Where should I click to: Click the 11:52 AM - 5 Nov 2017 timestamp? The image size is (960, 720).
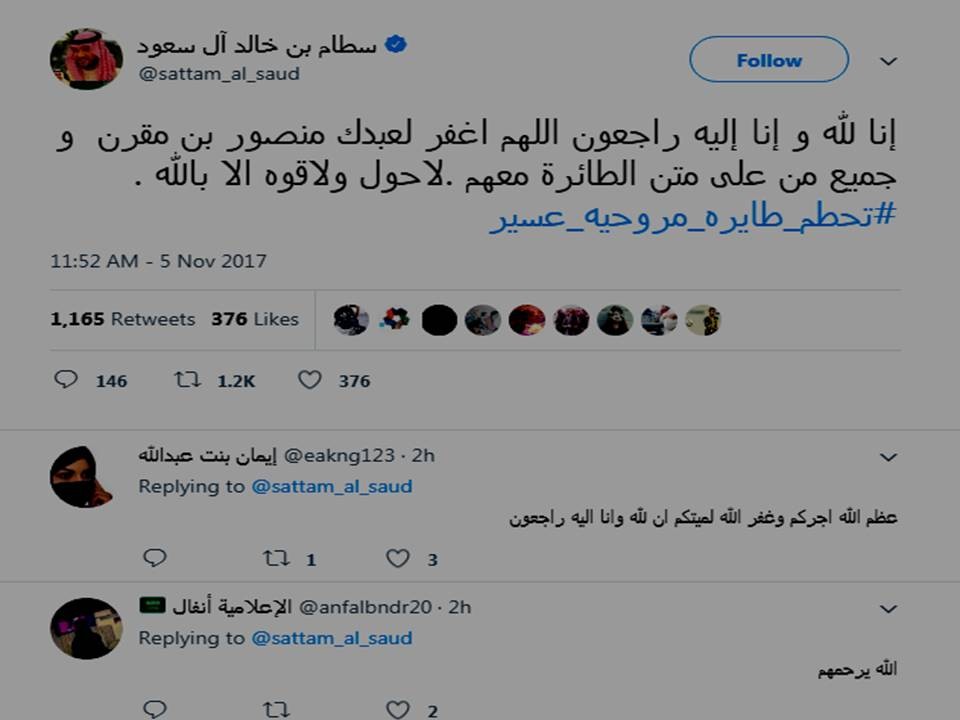[x=159, y=261]
